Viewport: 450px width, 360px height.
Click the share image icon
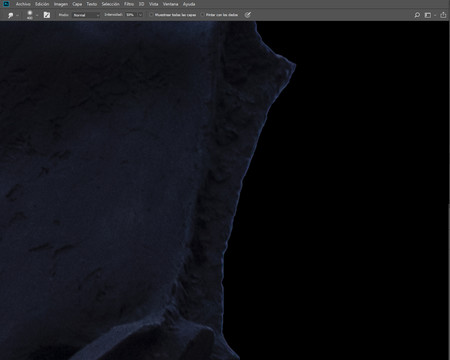[x=443, y=15]
